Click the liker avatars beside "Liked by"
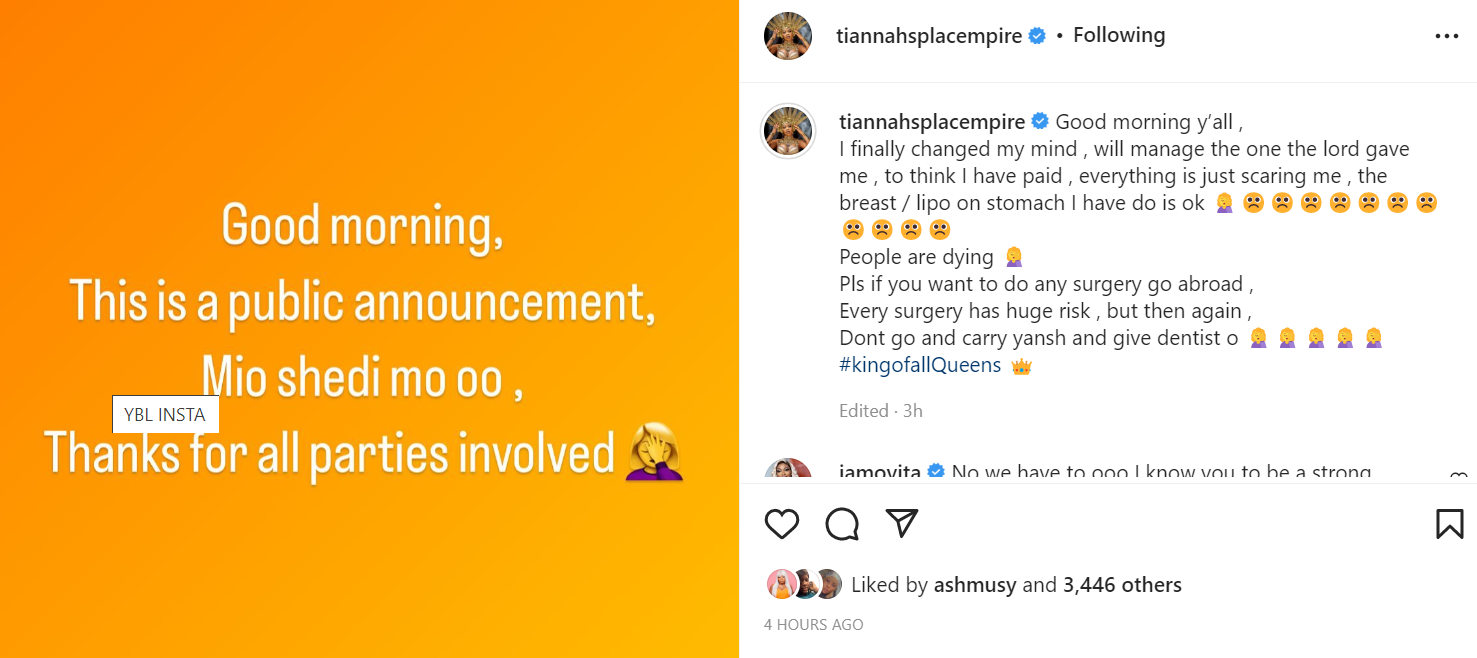1477x658 pixels. tap(804, 585)
